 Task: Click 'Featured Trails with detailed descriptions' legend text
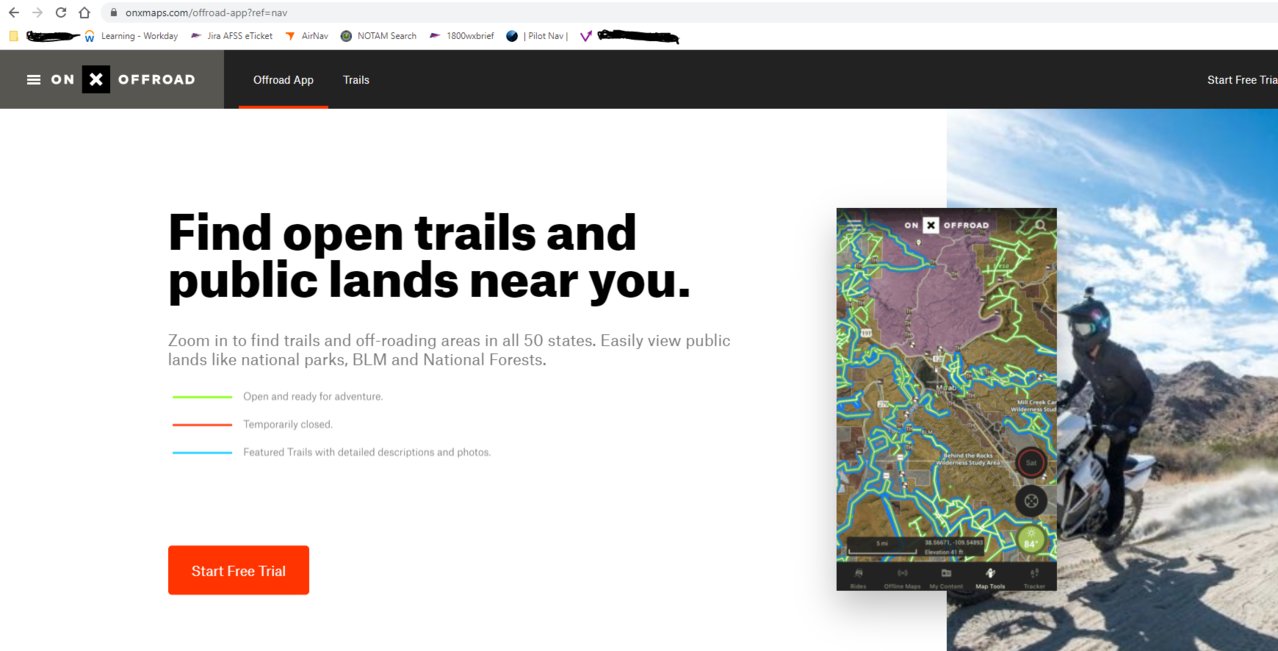tap(367, 453)
